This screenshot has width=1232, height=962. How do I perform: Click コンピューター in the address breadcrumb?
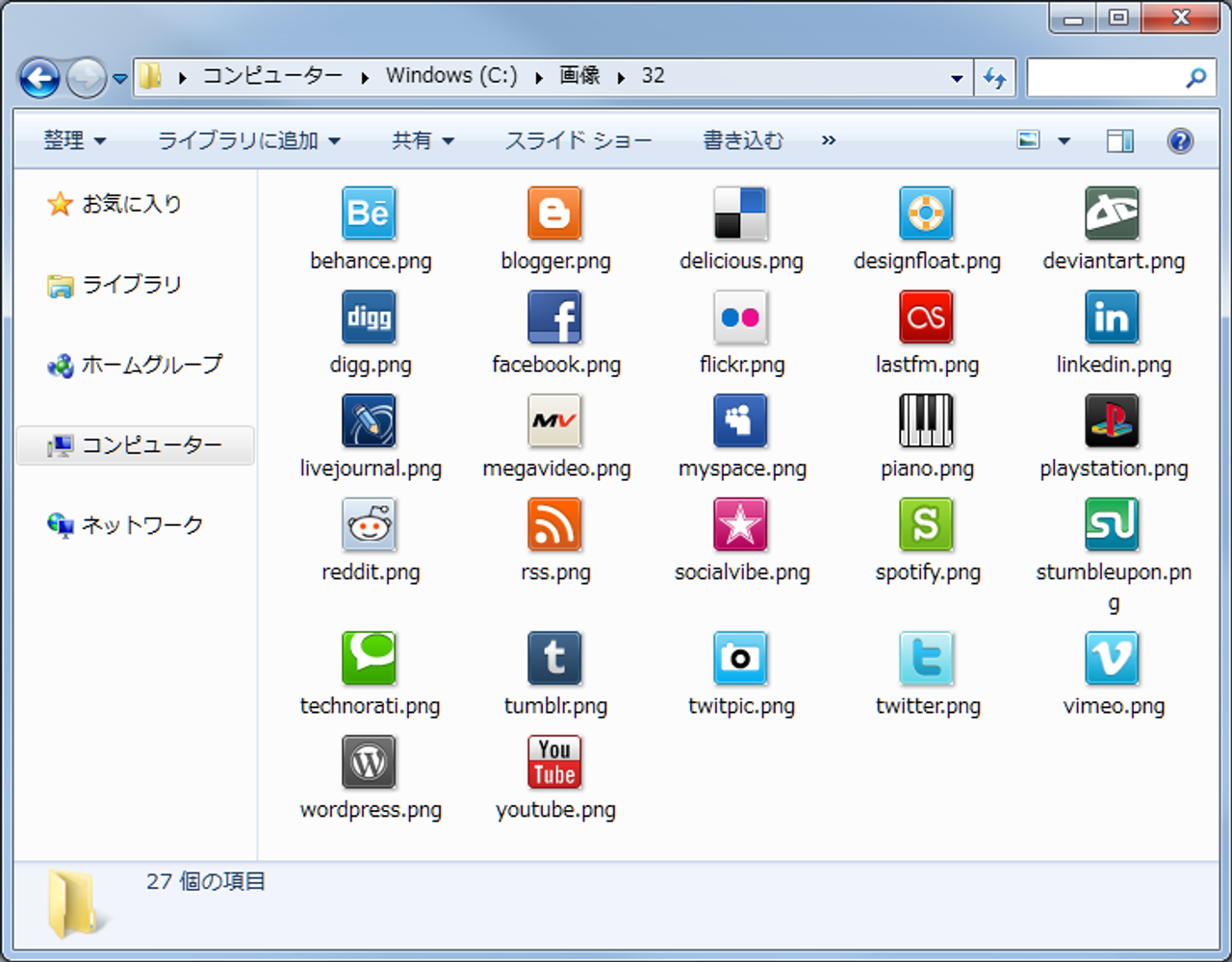click(272, 76)
